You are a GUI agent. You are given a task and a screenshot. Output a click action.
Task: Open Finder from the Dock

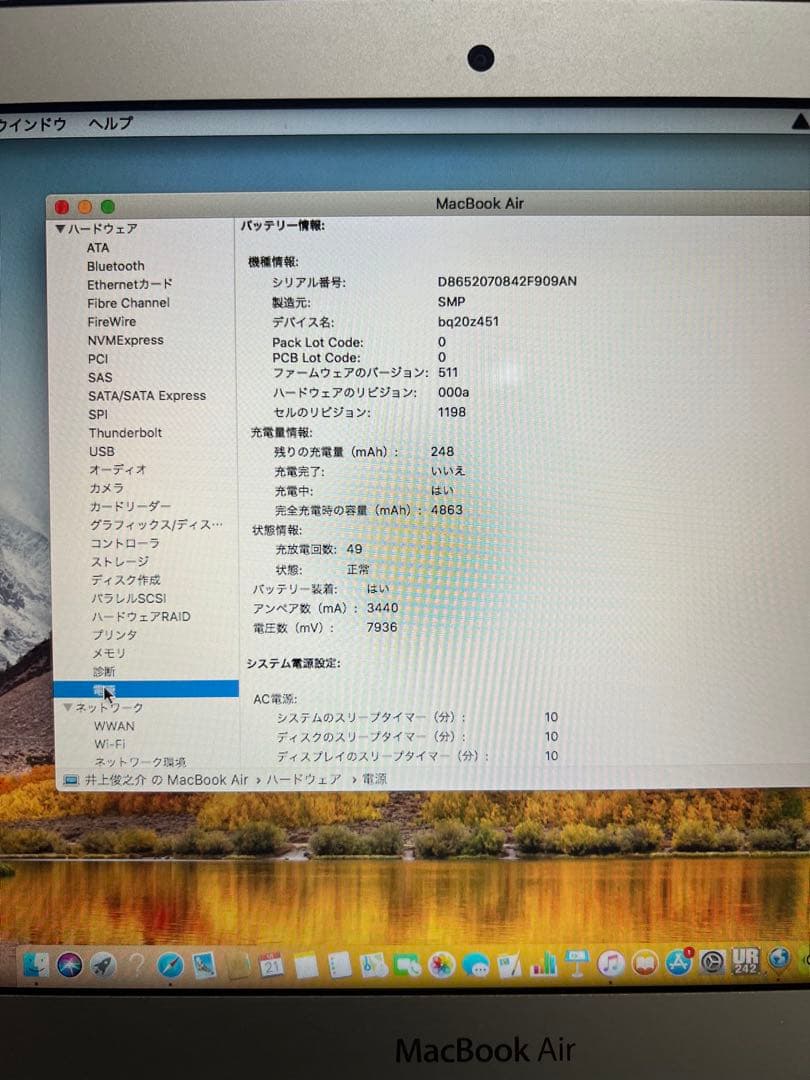[36, 964]
